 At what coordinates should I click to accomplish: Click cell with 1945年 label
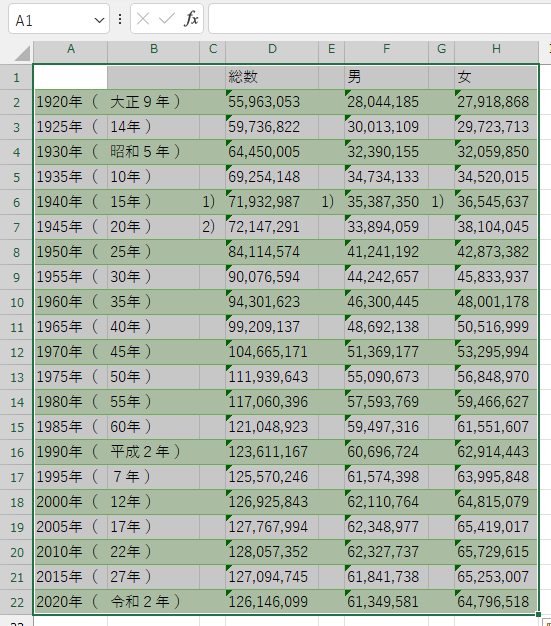point(70,227)
